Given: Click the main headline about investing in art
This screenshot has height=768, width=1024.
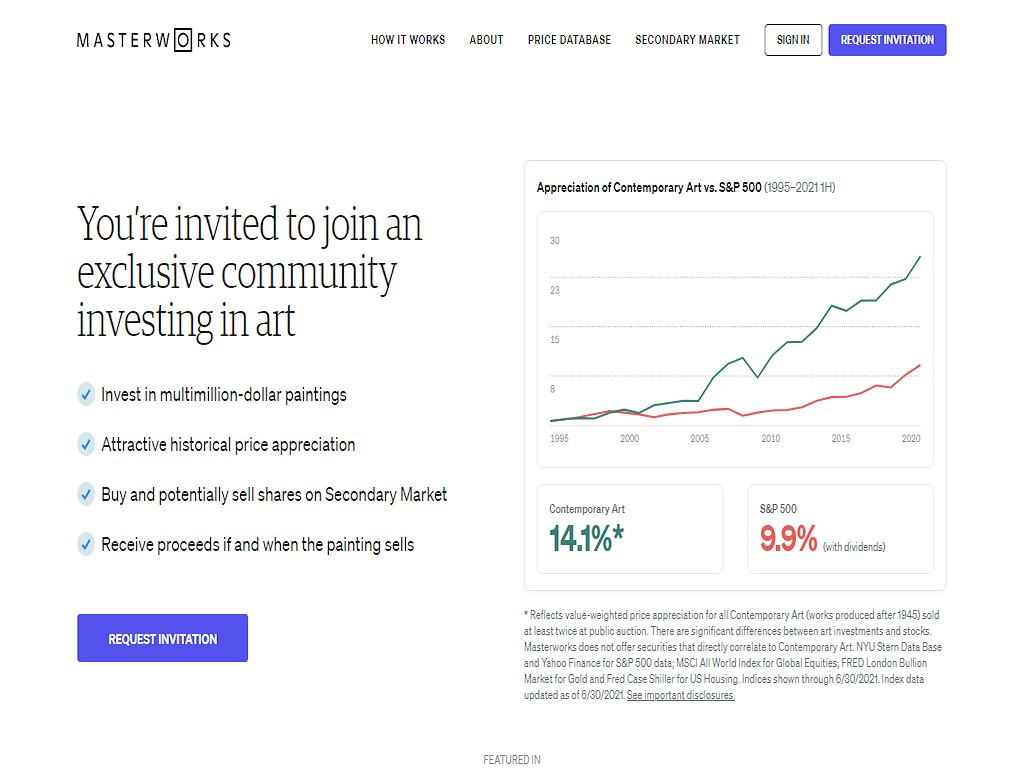Looking at the screenshot, I should [250, 272].
